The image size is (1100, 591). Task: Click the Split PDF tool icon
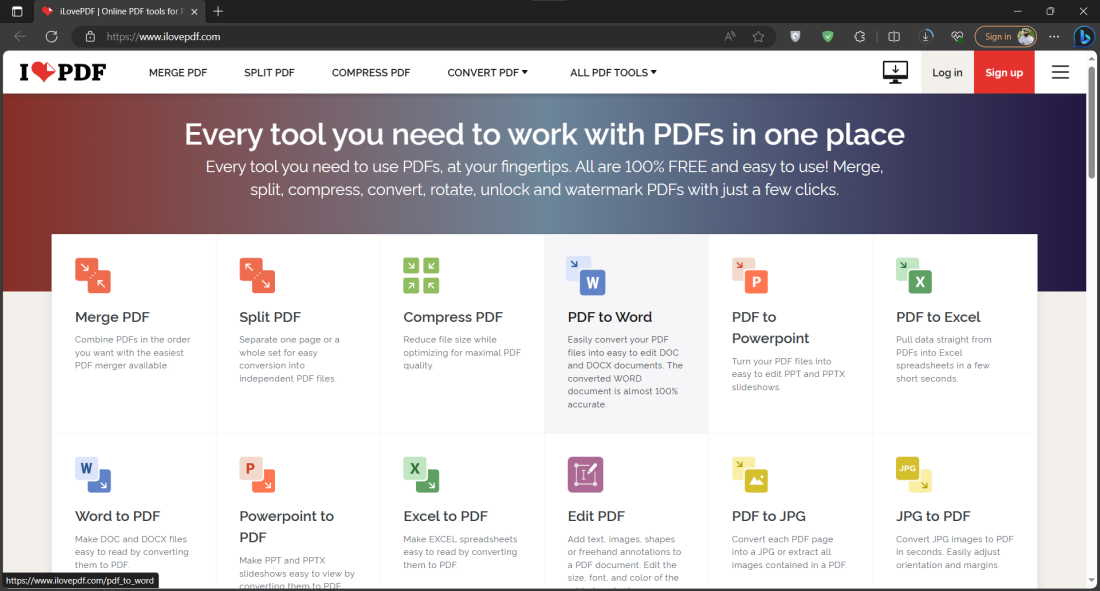pos(257,275)
